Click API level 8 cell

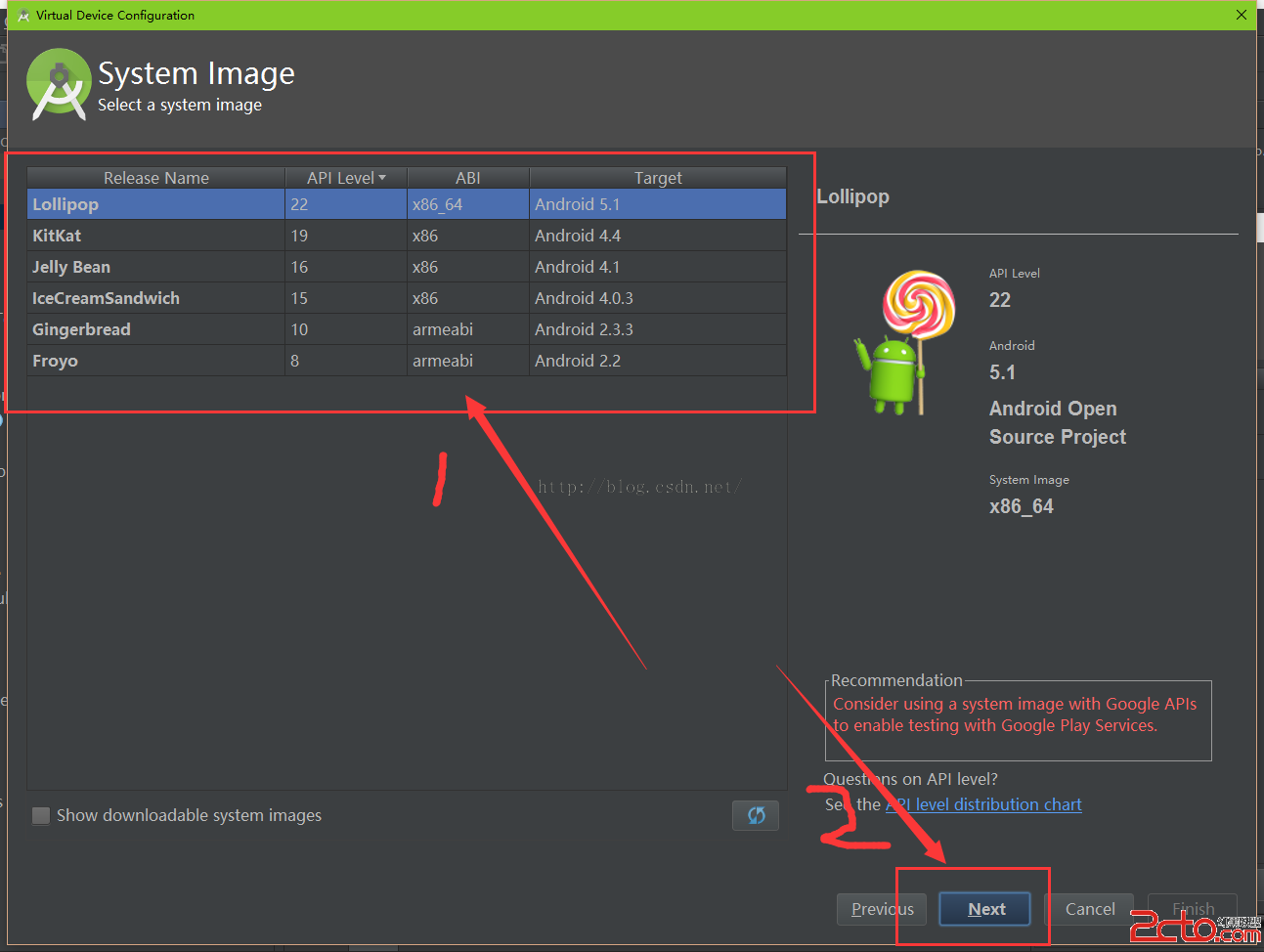pos(346,361)
